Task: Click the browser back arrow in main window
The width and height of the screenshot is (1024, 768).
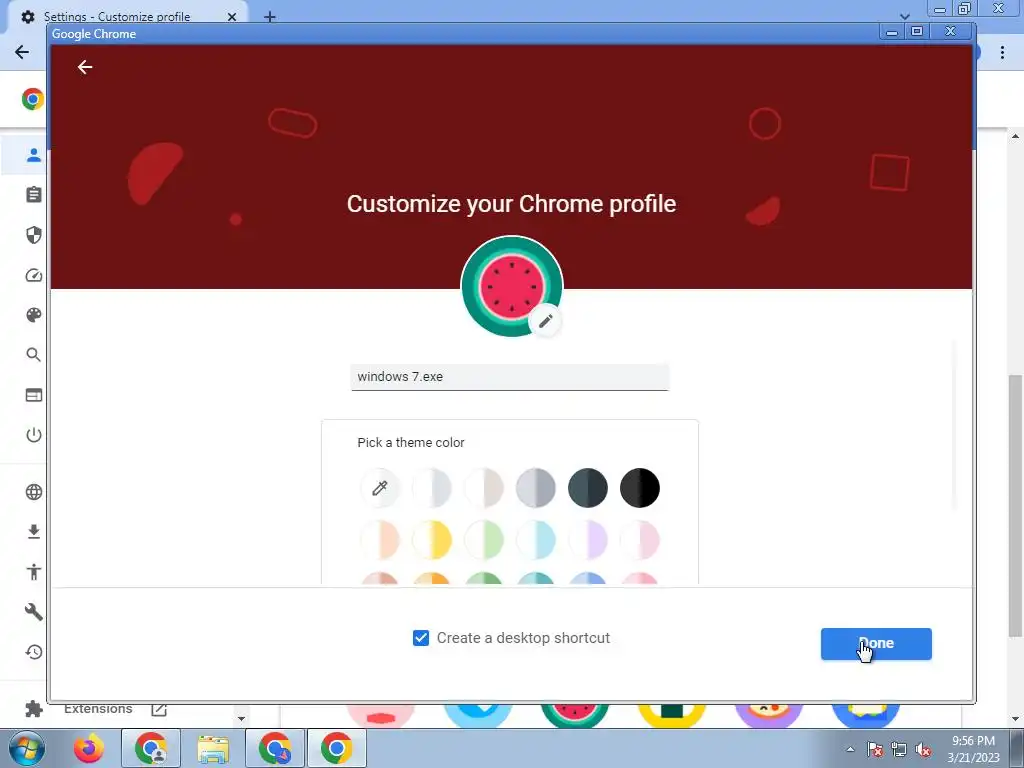Action: point(22,52)
